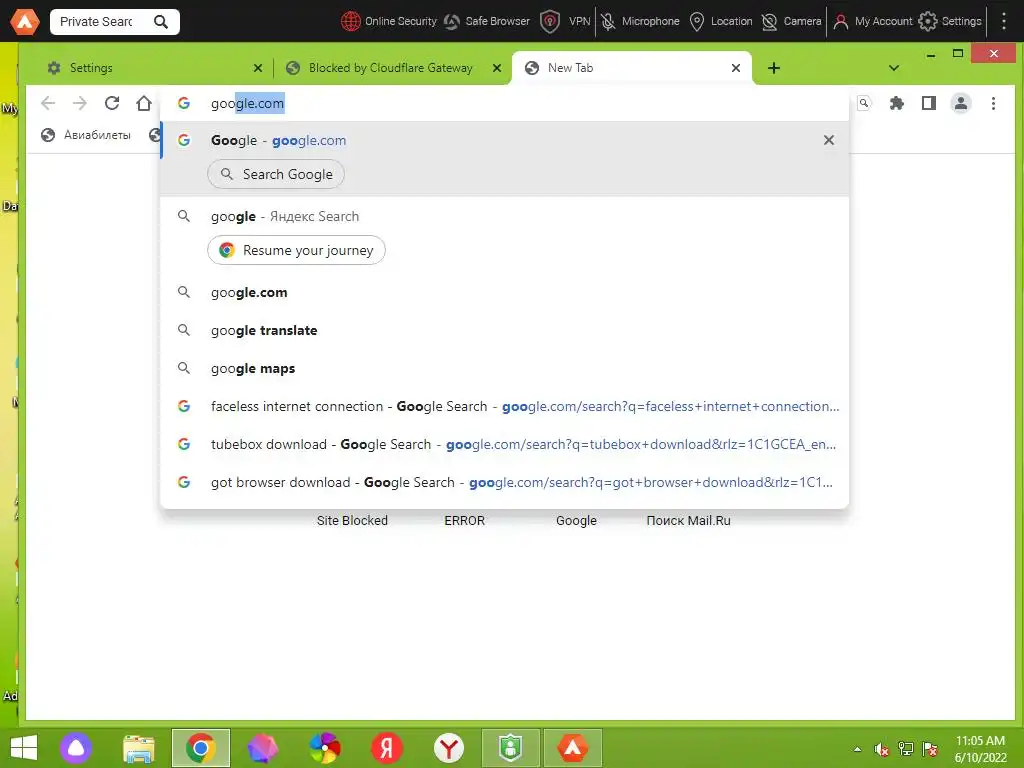
Task: Close the New Tab tab
Action: 736,68
